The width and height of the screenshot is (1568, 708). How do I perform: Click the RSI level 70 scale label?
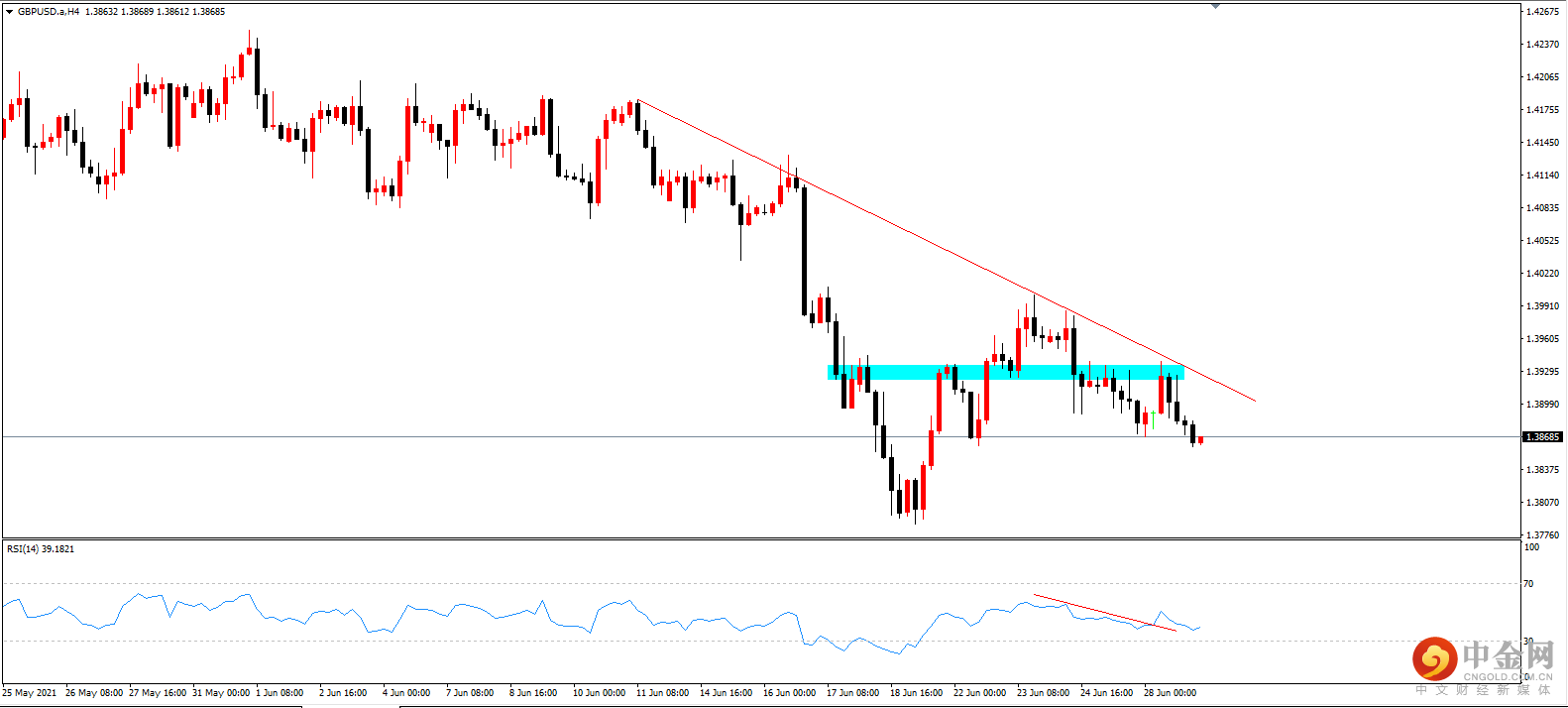(x=1528, y=583)
